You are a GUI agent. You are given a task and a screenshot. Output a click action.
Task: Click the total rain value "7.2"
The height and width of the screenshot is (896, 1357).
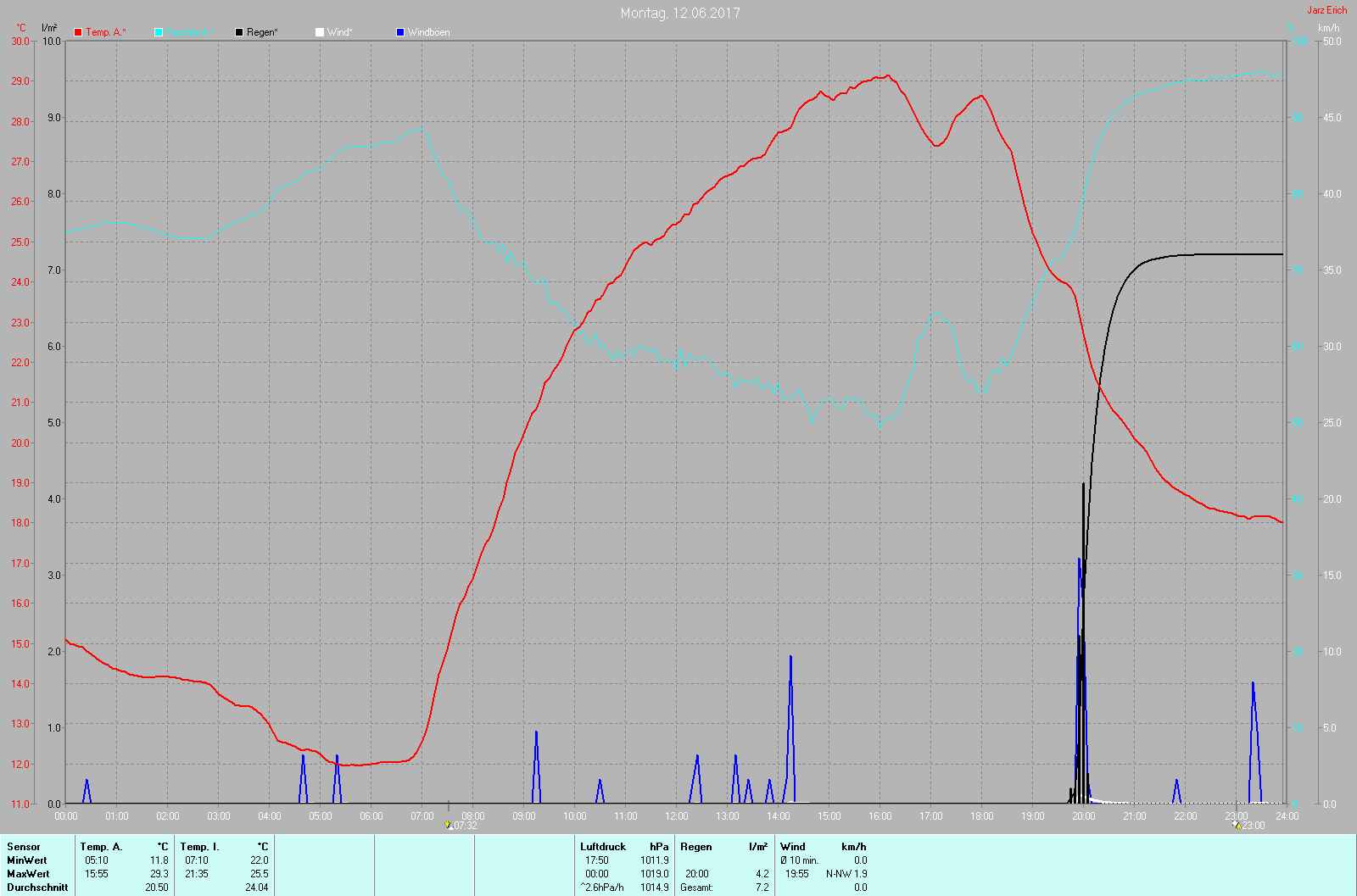tap(762, 888)
